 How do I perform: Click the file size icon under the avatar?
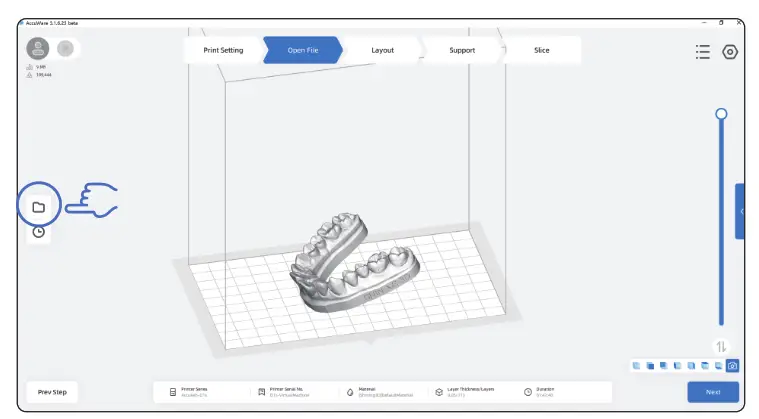[x=30, y=67]
